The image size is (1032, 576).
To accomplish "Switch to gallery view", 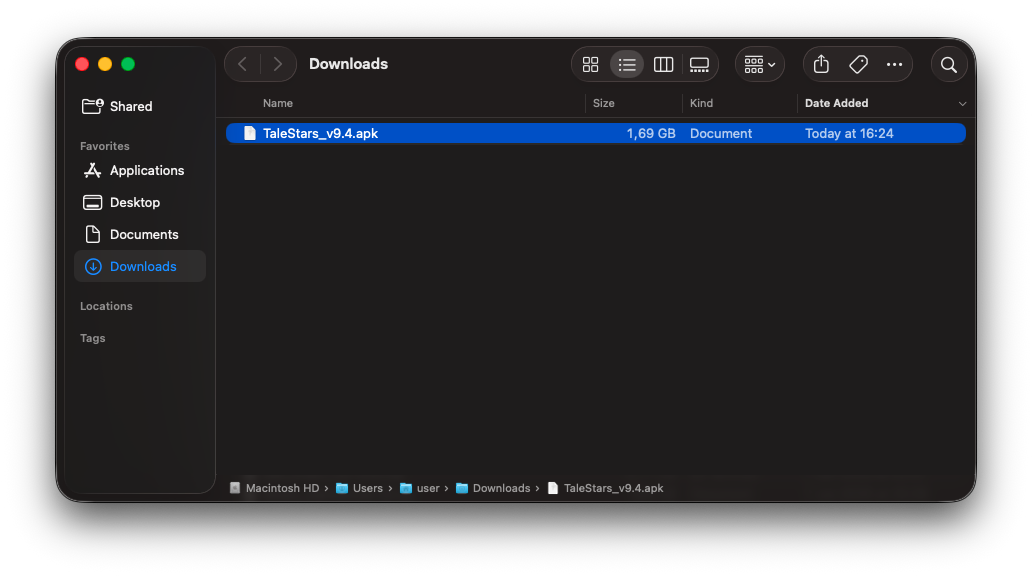I will point(699,65).
